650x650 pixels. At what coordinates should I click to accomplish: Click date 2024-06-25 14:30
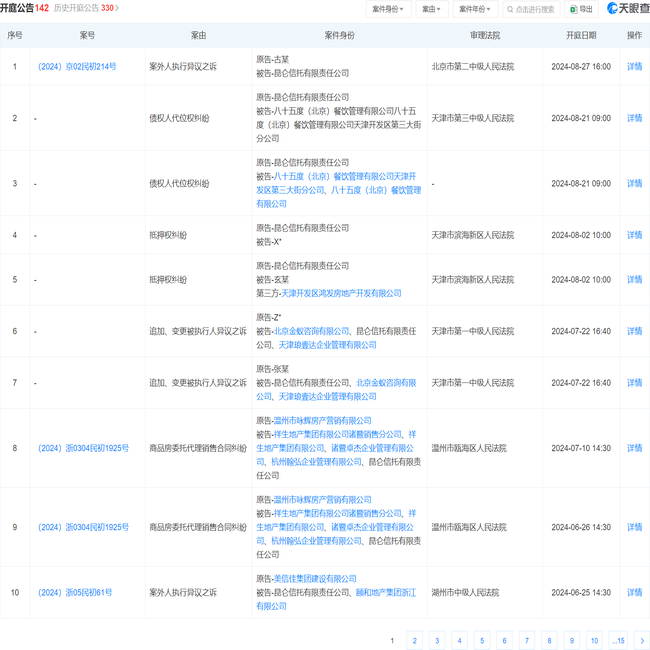pos(581,593)
